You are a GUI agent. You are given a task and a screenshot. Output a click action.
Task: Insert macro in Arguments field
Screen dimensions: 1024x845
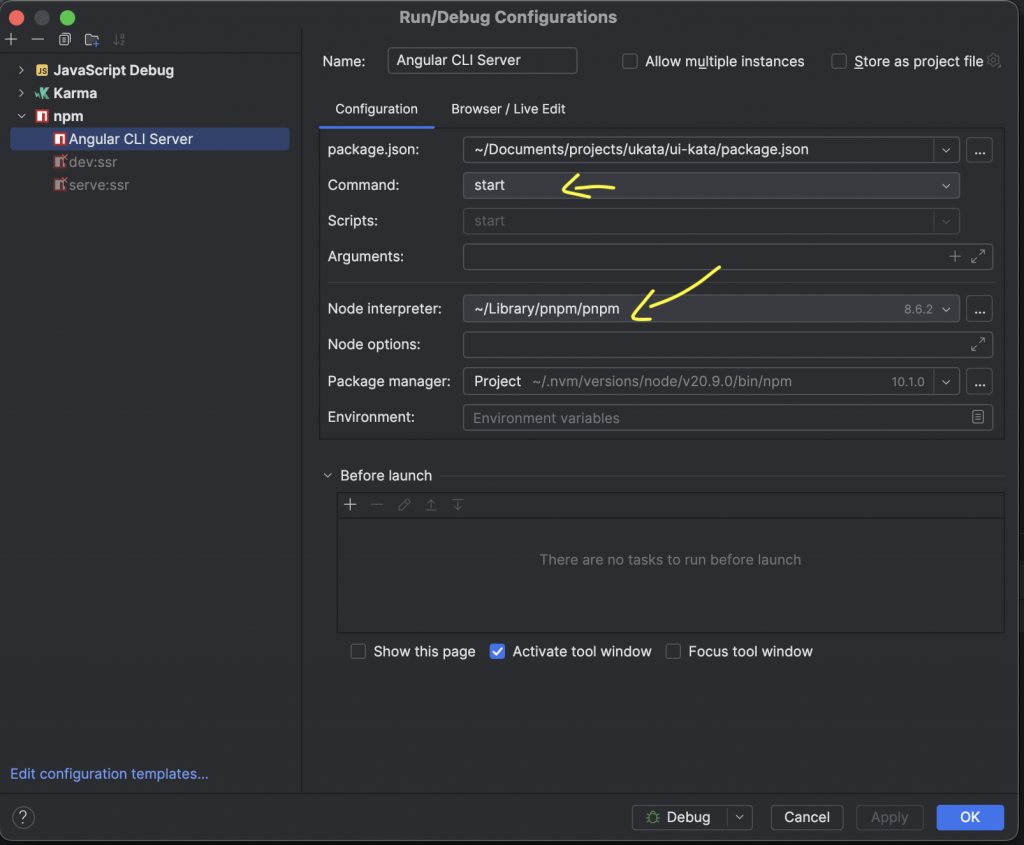click(x=955, y=257)
